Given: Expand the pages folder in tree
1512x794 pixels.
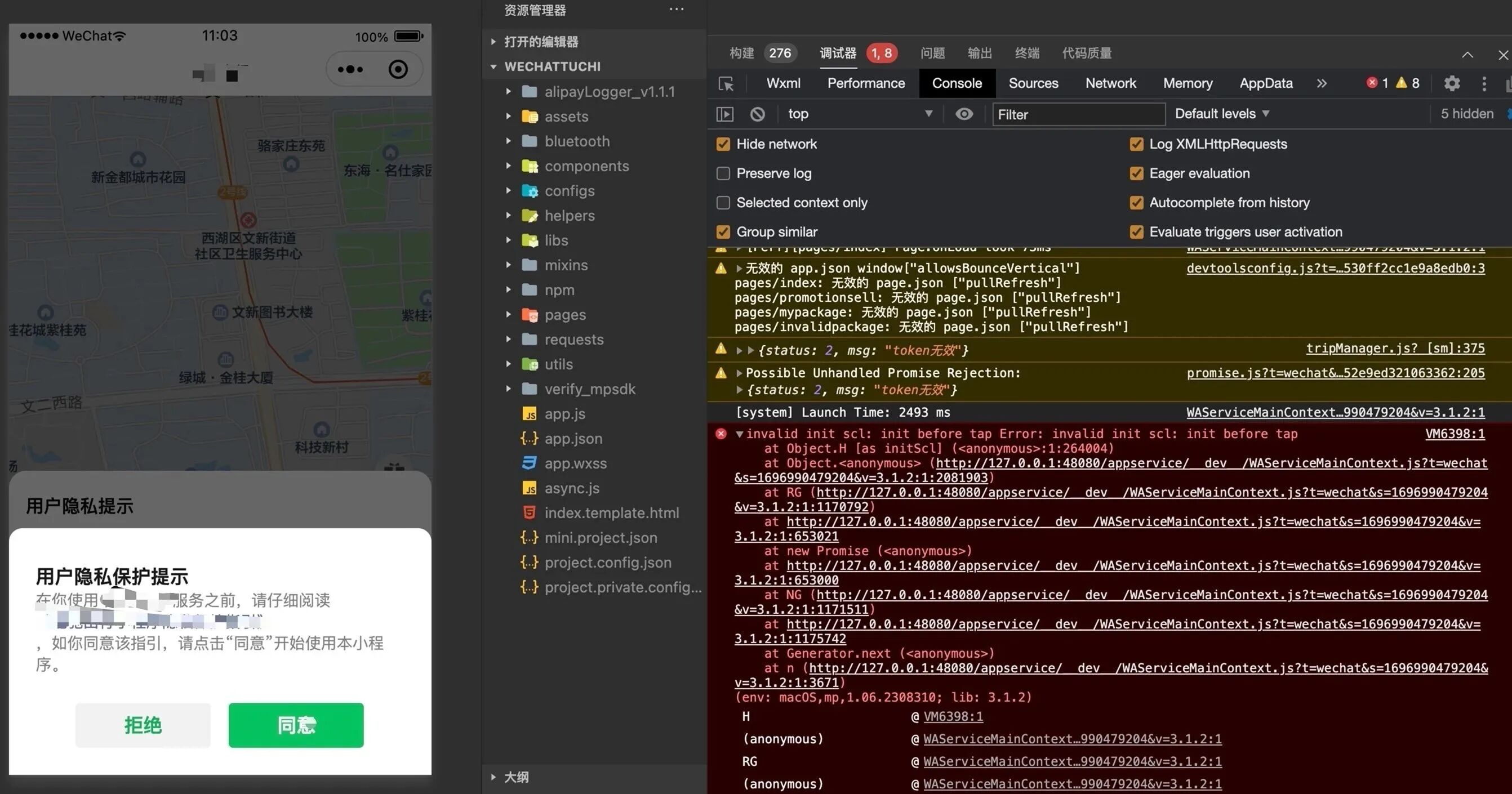Looking at the screenshot, I should (x=564, y=315).
